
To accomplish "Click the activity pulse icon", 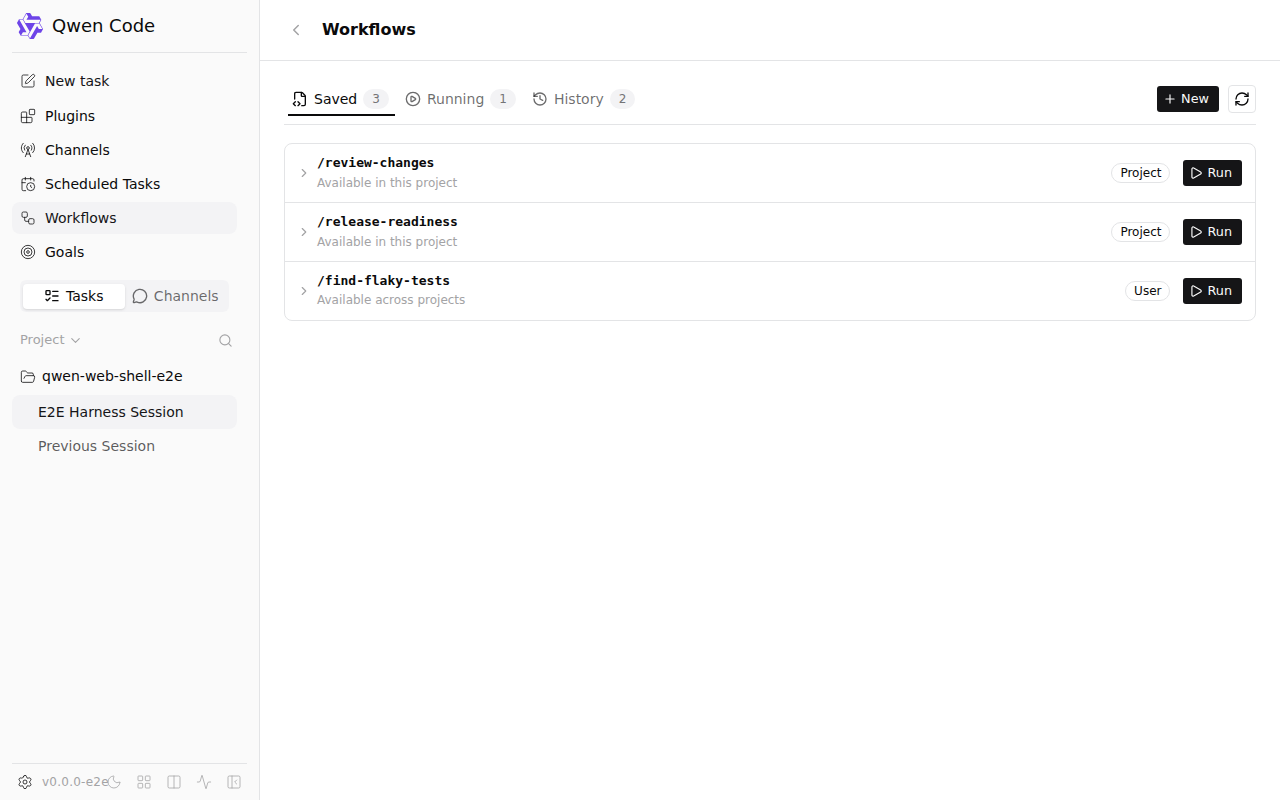I will coord(204,782).
